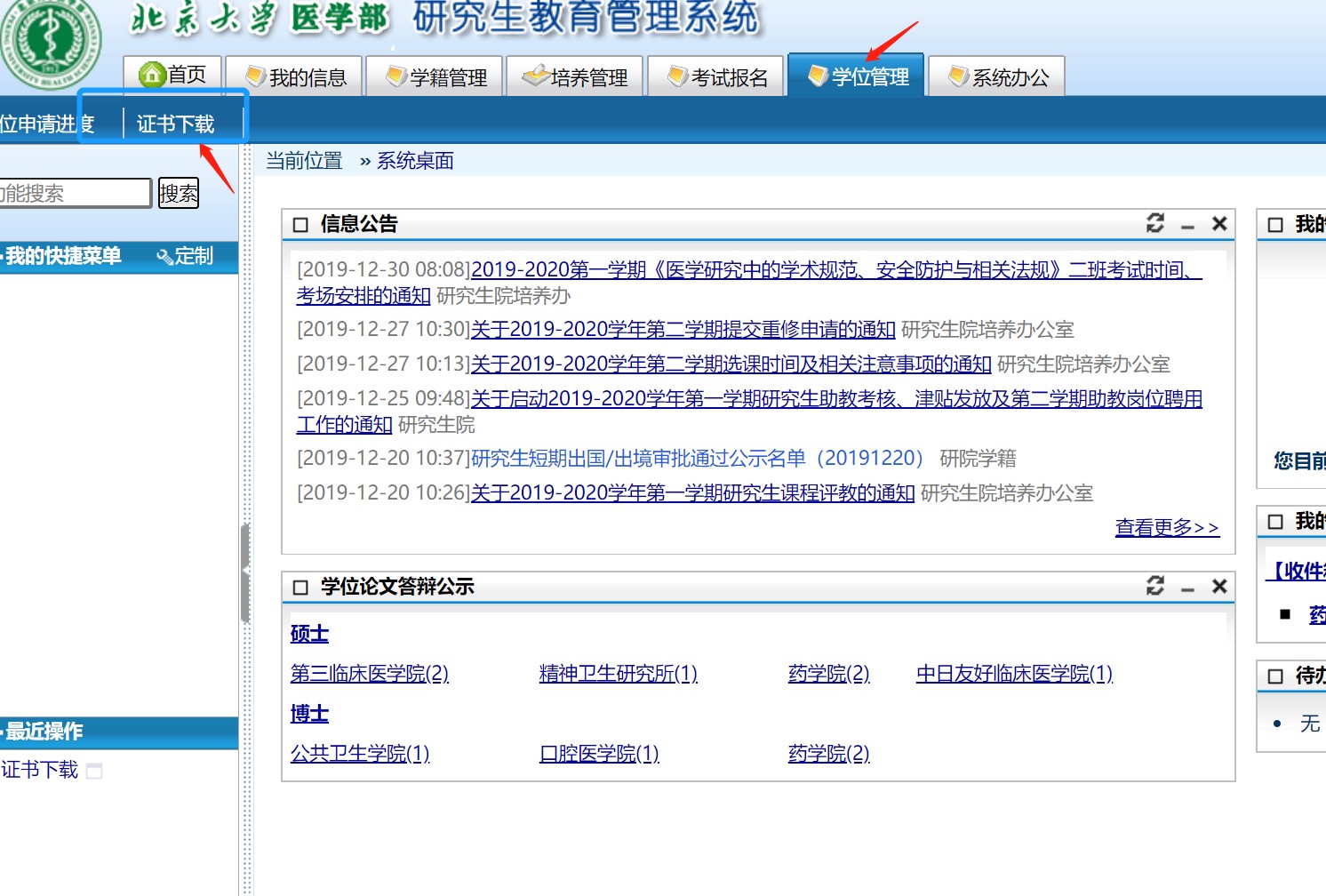Open the 提交重修申请的通知 notice
Image resolution: width=1326 pixels, height=896 pixels.
click(683, 330)
